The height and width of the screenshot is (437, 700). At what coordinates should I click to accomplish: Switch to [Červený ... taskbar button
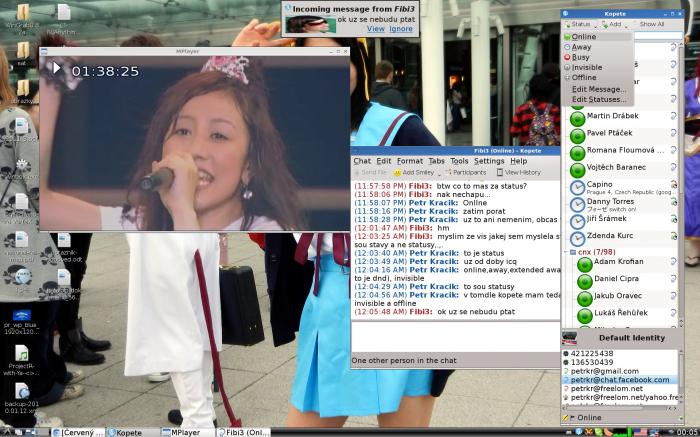point(77,433)
